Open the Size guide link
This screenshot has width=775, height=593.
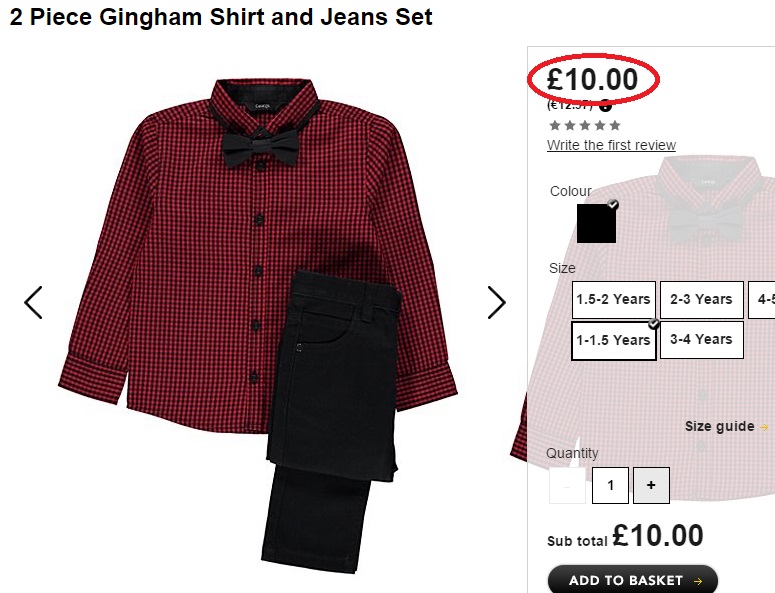[720, 426]
